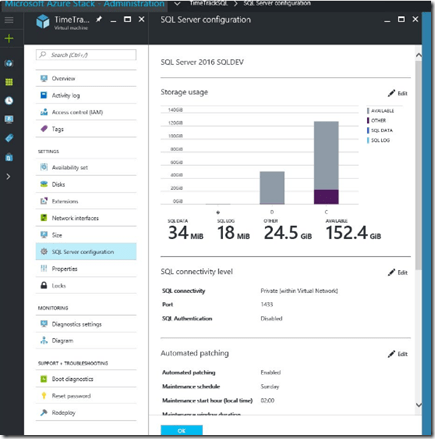Minimize the SQL Server configuration blade

click(387, 21)
